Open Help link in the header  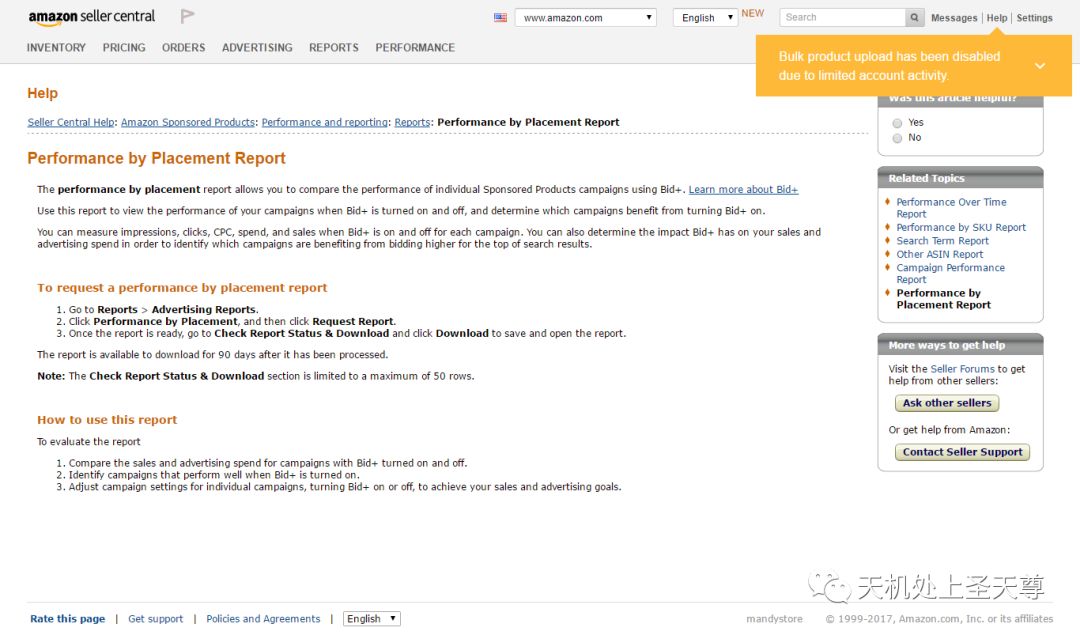pyautogui.click(x=997, y=18)
